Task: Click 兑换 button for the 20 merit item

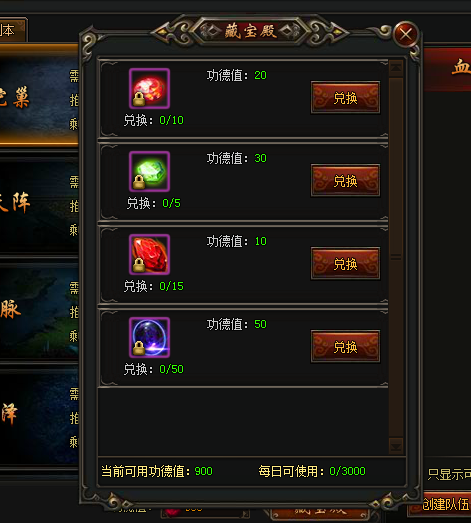Action: tap(345, 97)
